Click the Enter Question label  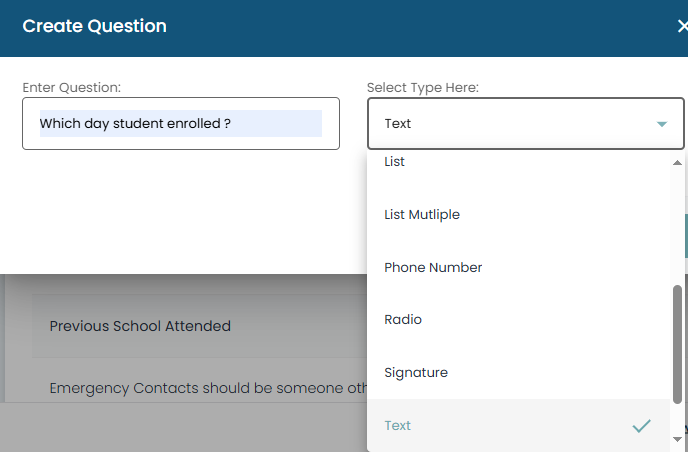tap(71, 88)
